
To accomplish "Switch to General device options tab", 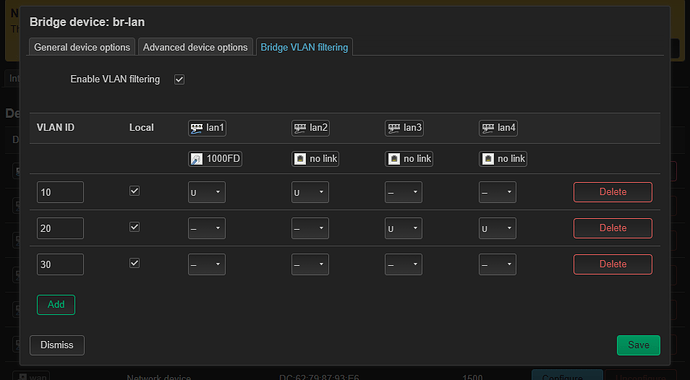I will point(82,47).
